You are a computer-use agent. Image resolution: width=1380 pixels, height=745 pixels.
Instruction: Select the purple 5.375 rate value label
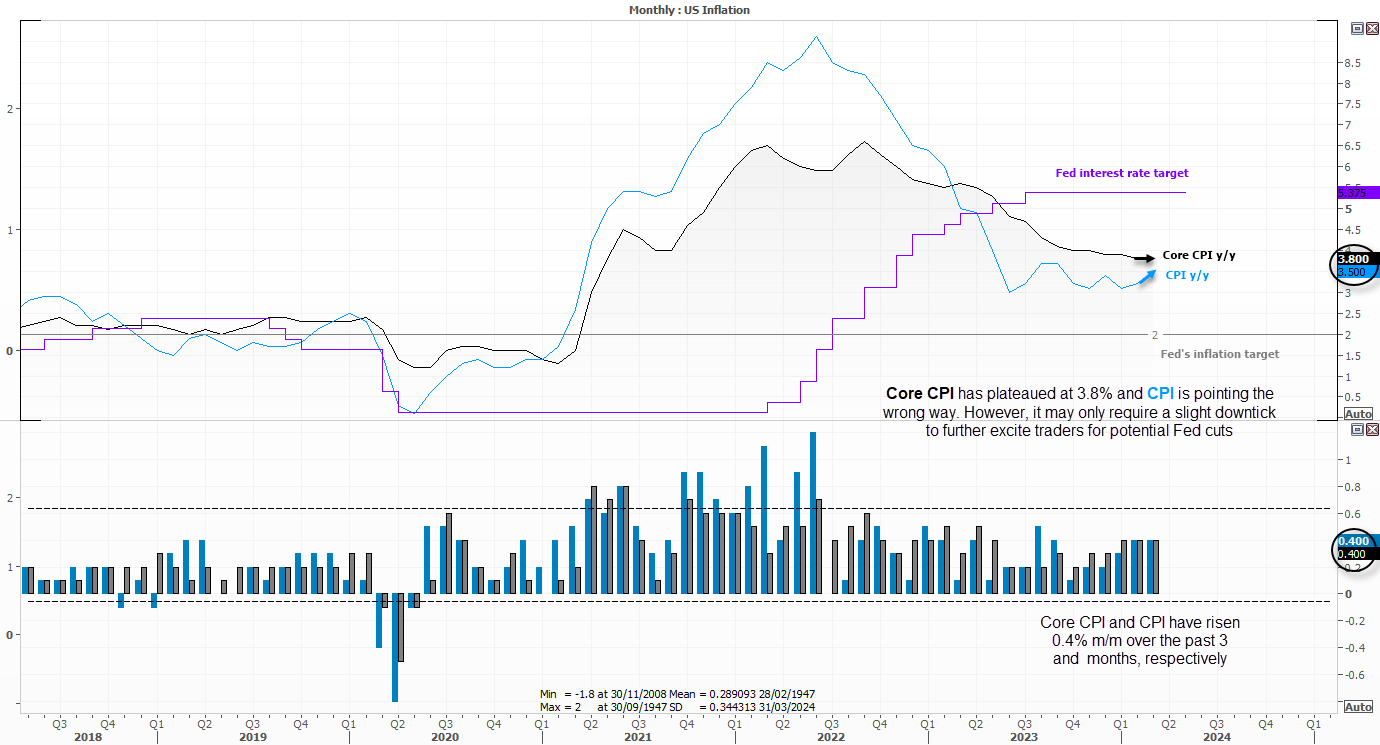[1358, 192]
